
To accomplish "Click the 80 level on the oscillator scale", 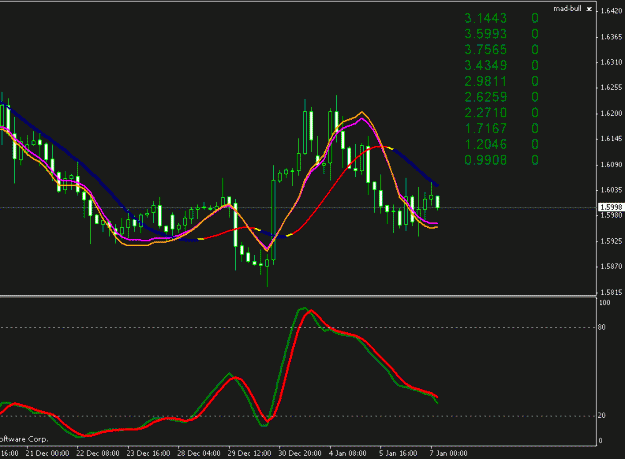I will pos(602,328).
